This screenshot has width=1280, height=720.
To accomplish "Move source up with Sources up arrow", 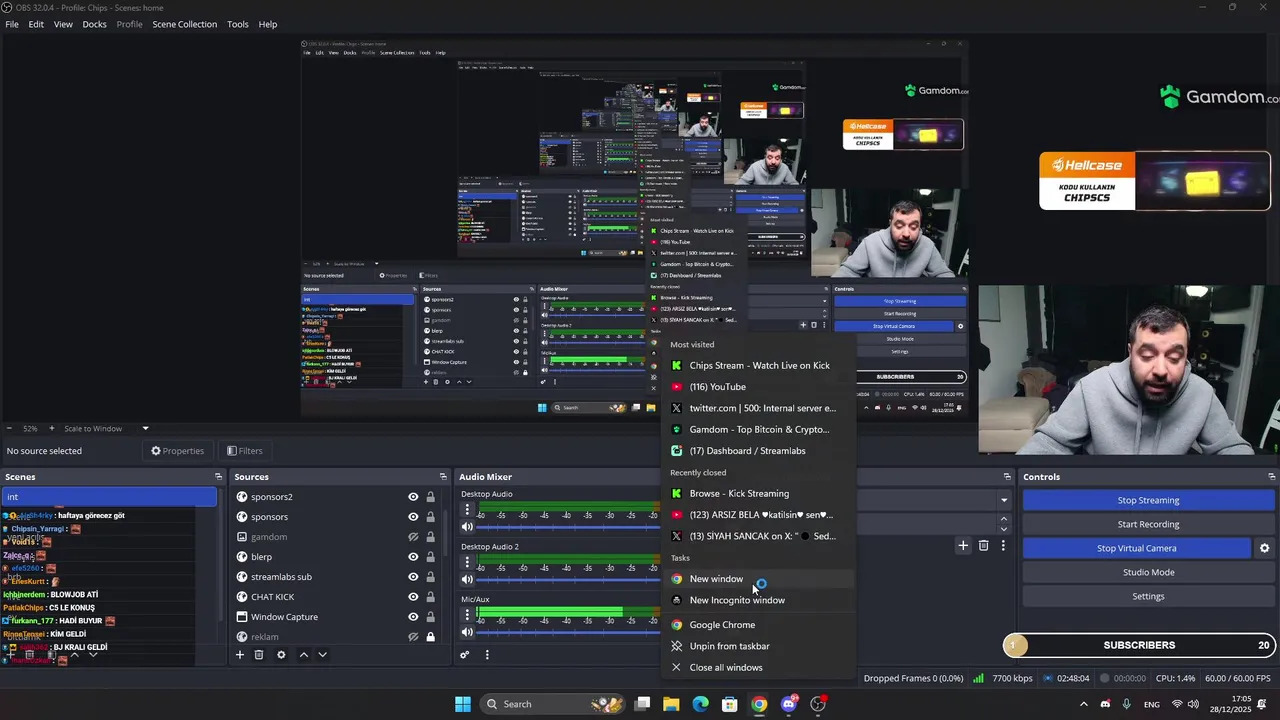I will [304, 655].
